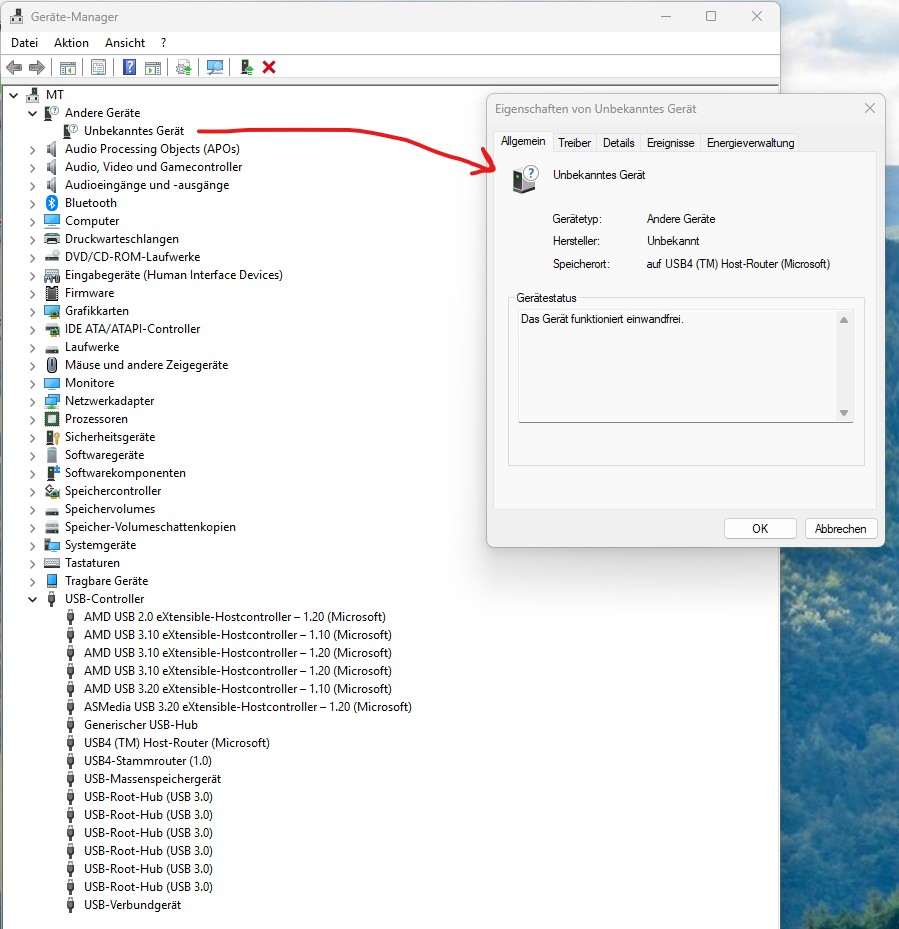Click Gerätestatus scrollbar up arrow
Screen dimensions: 899x929
(844, 320)
